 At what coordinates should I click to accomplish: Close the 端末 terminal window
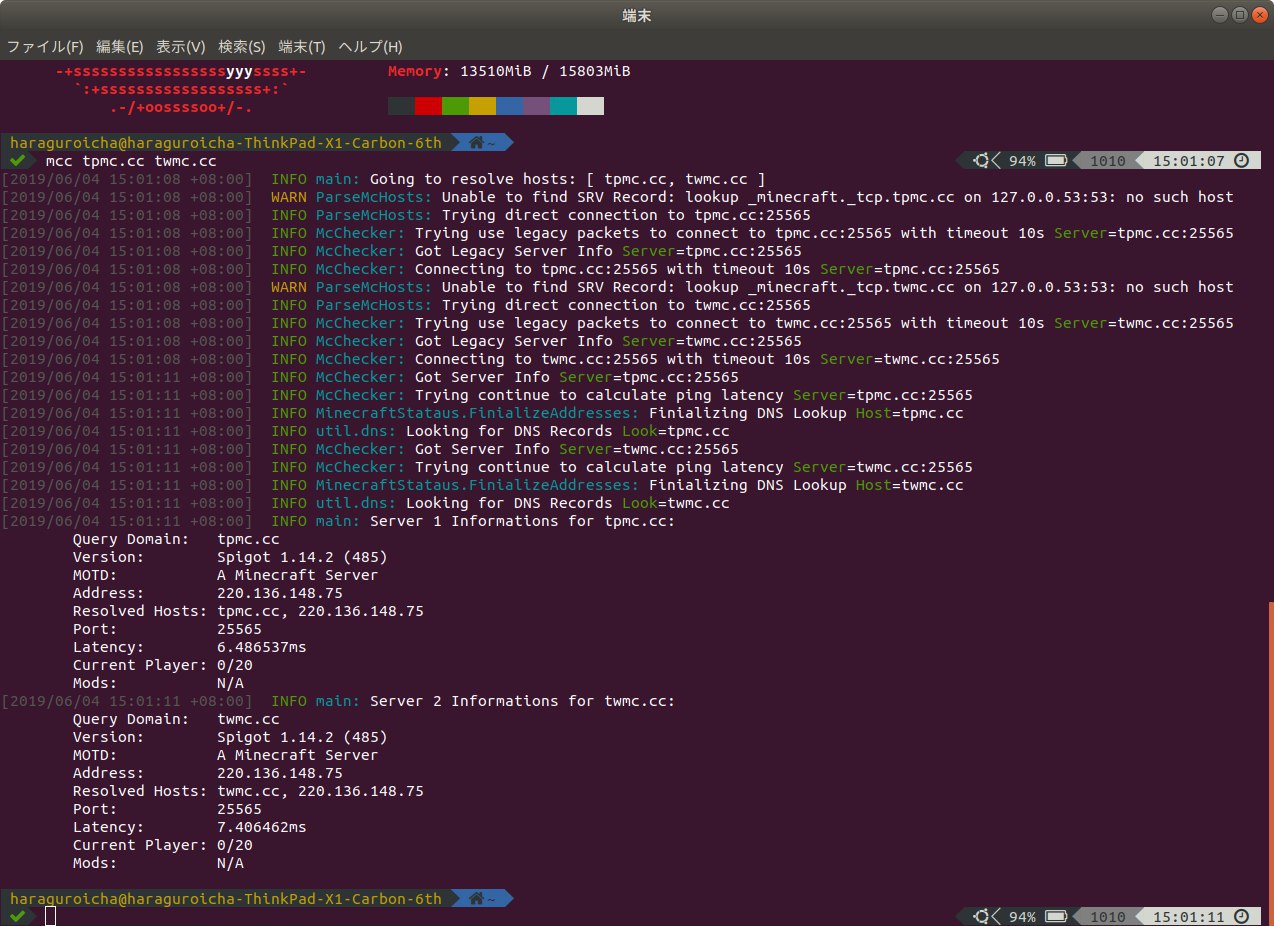[x=1259, y=14]
